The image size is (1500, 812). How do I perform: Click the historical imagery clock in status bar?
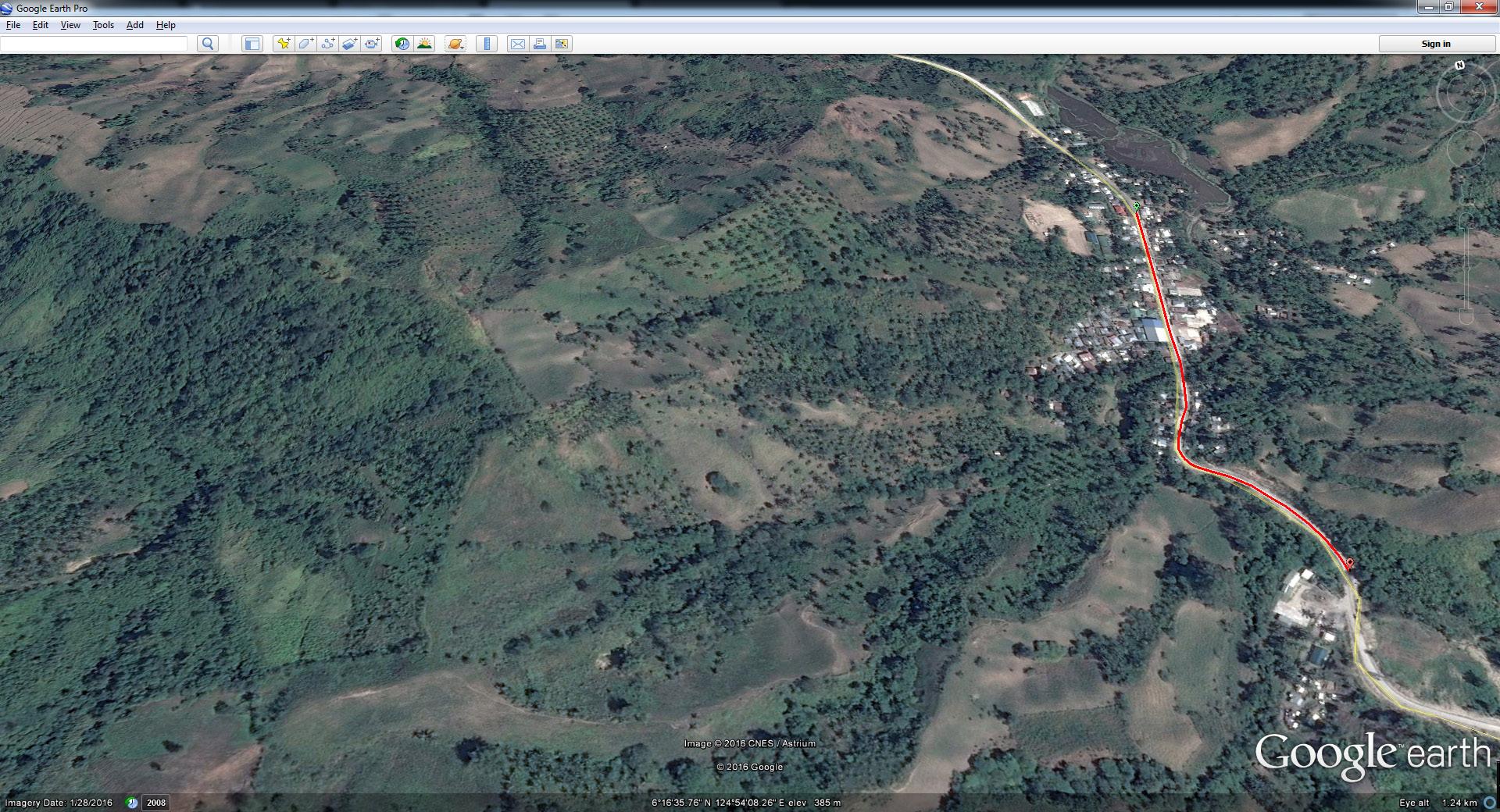coord(132,803)
